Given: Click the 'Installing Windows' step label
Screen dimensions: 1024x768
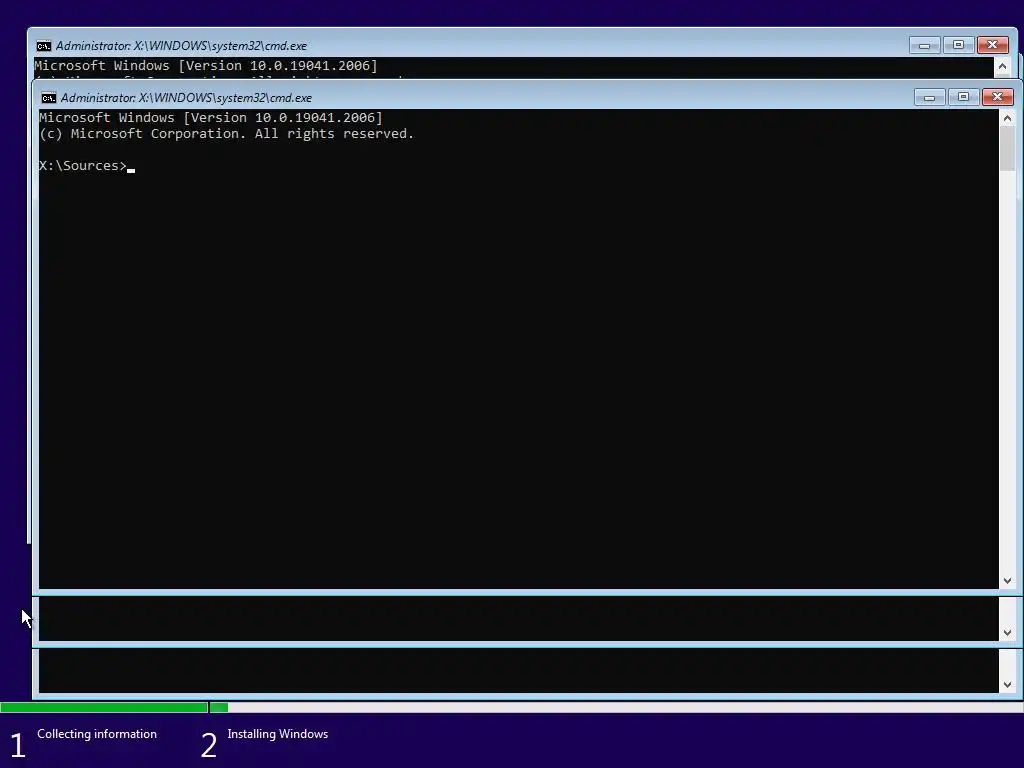Looking at the screenshot, I should click(x=278, y=734).
